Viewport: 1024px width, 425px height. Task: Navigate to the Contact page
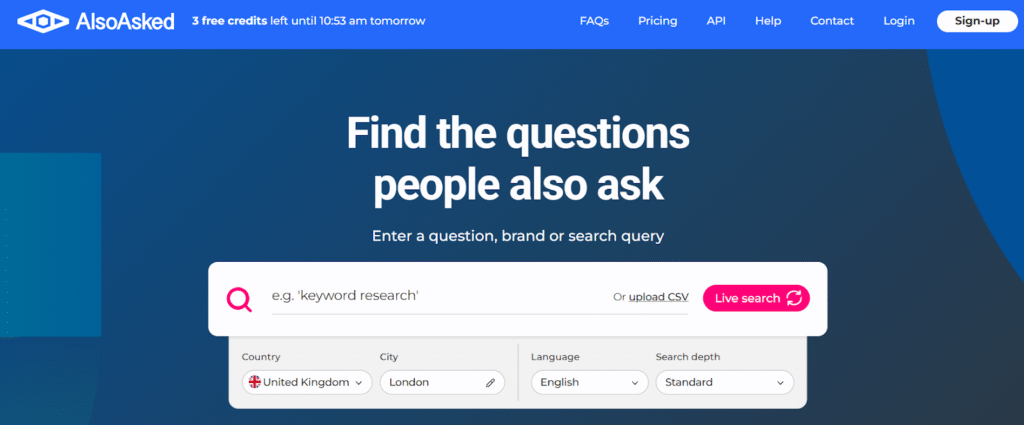[832, 21]
